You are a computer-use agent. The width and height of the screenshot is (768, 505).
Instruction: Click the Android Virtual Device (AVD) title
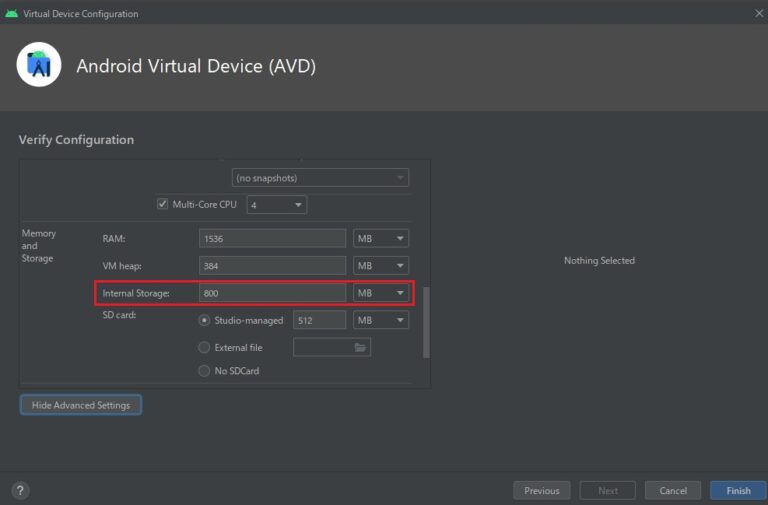pos(196,66)
